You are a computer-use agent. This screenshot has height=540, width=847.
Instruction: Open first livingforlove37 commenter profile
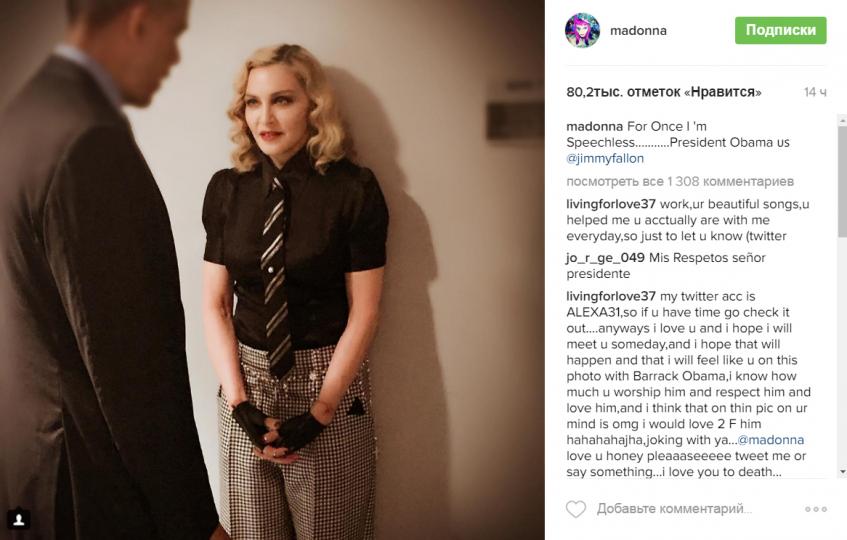click(611, 204)
